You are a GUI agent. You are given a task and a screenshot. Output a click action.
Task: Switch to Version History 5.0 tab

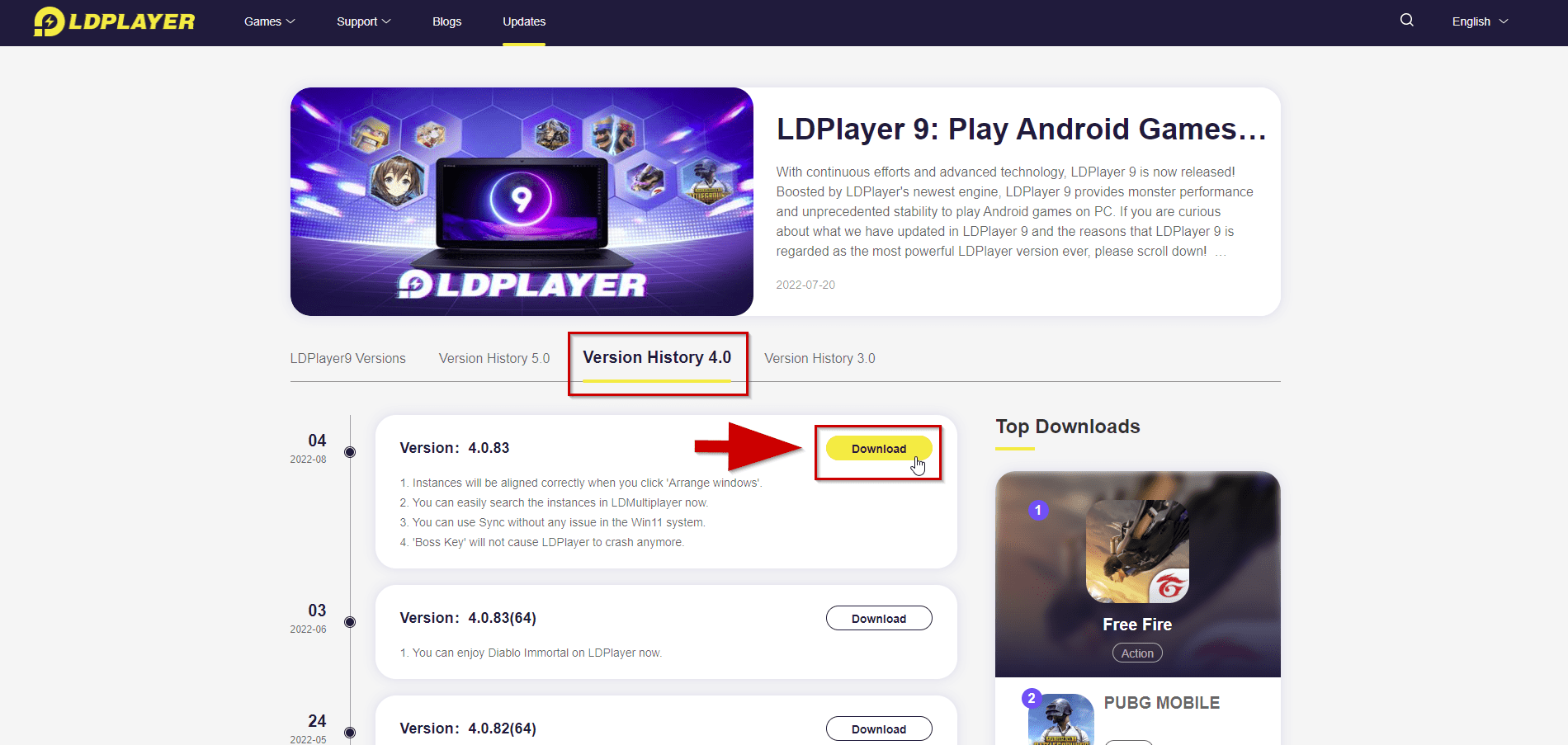pos(494,358)
